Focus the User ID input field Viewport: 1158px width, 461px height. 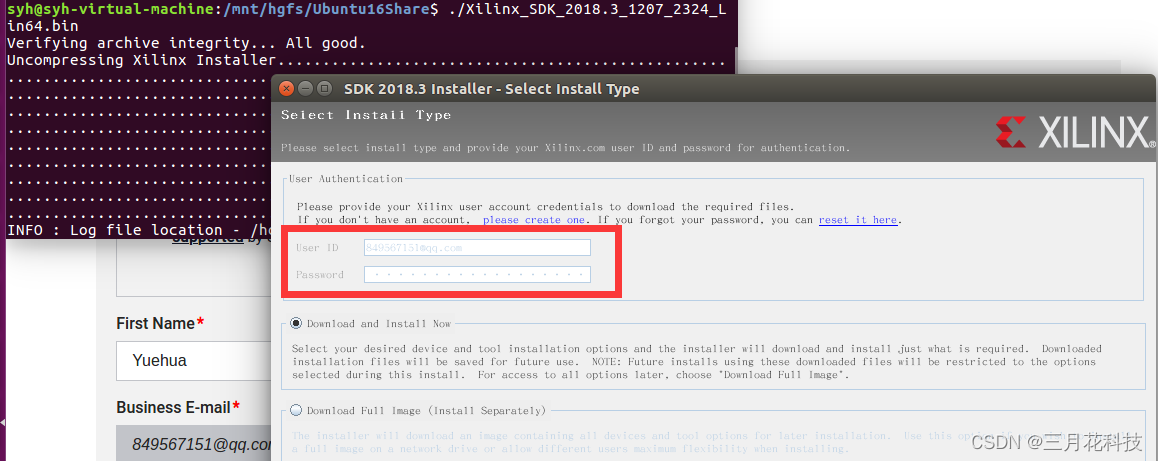click(x=477, y=248)
